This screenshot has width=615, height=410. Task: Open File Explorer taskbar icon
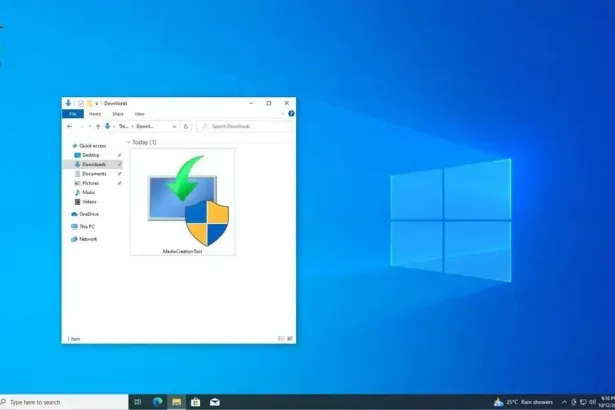coord(177,402)
